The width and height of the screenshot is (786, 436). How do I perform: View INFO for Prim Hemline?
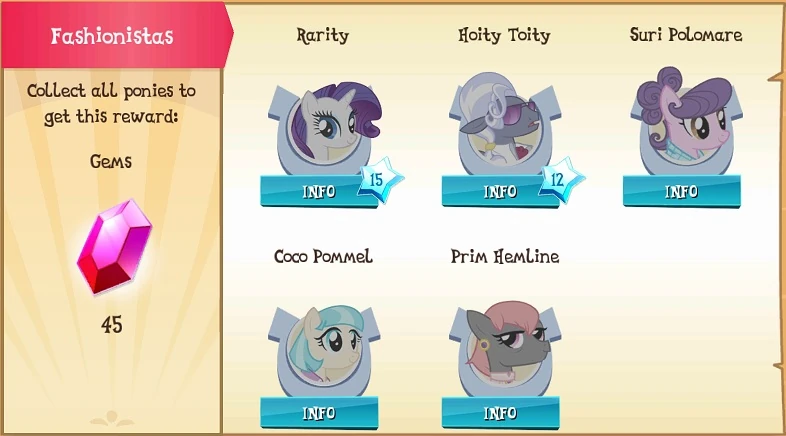[x=500, y=412]
